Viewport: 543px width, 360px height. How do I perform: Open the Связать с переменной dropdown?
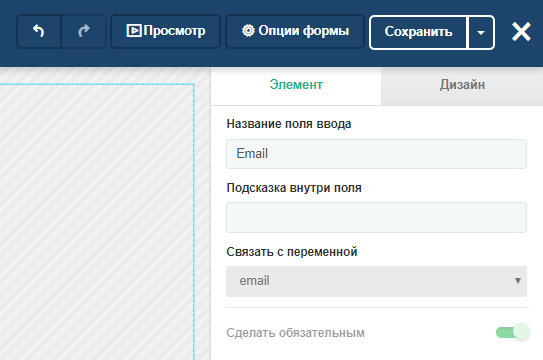pyautogui.click(x=376, y=281)
